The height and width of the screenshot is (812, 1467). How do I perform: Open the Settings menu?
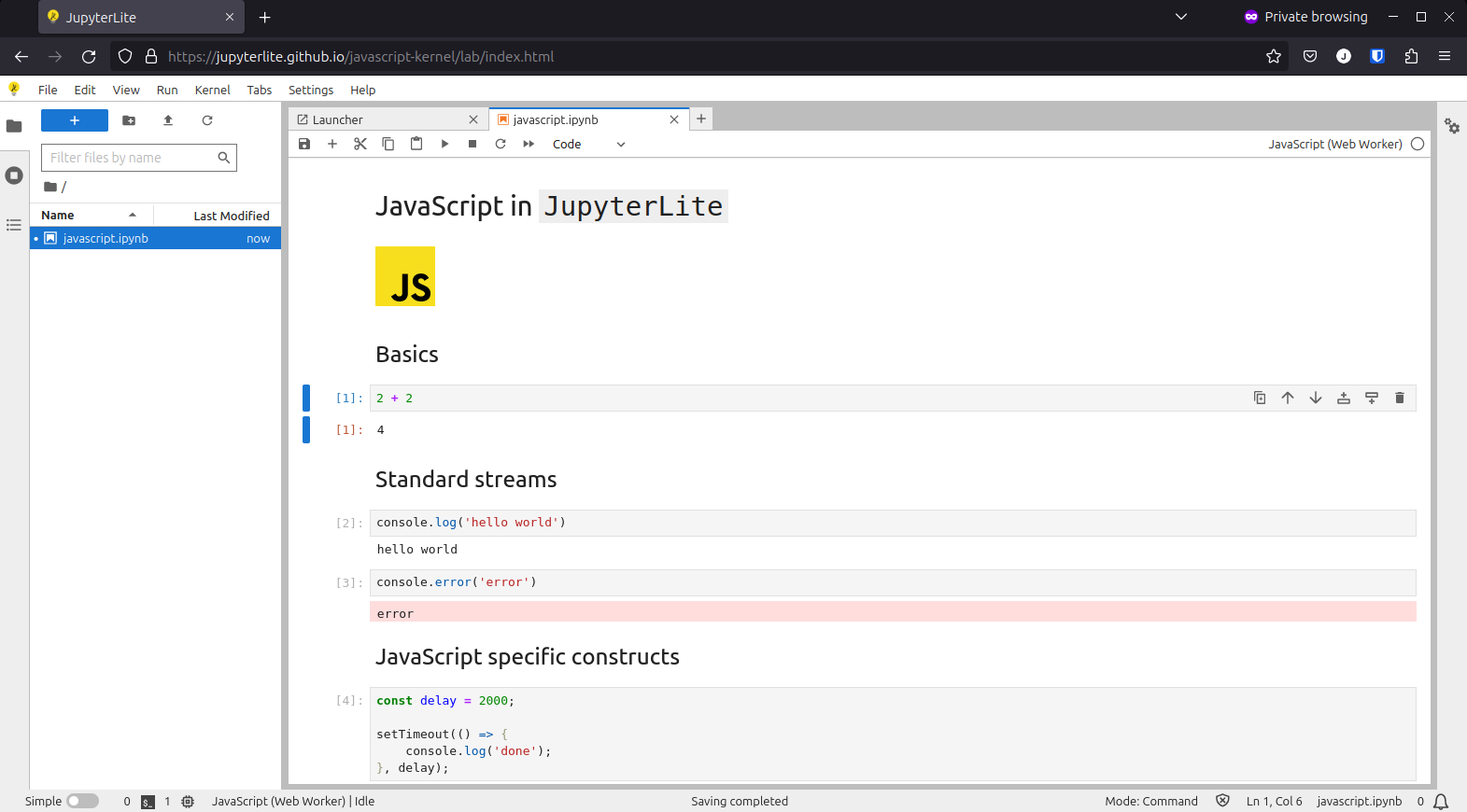pos(311,90)
